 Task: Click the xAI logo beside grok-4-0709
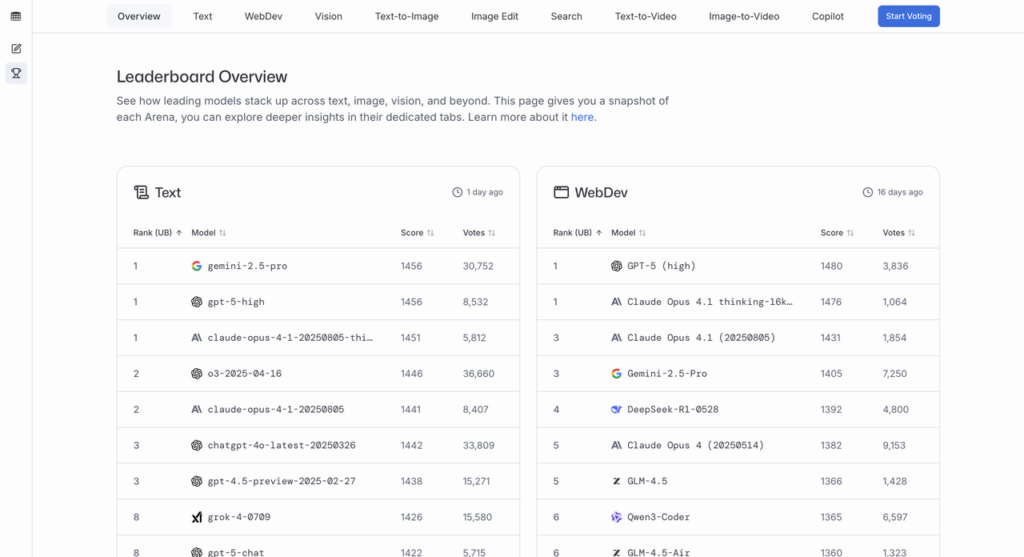tap(197, 517)
